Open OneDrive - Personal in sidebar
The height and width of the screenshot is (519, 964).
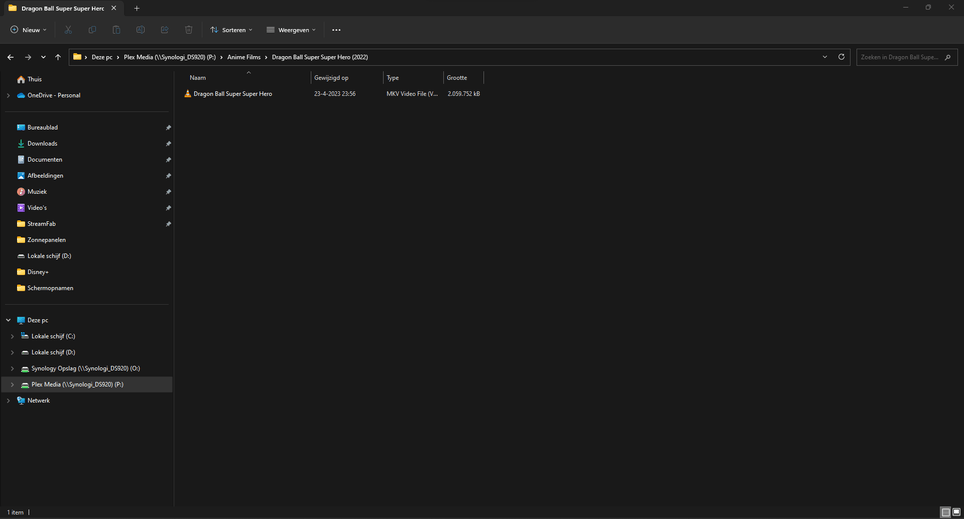[53, 95]
